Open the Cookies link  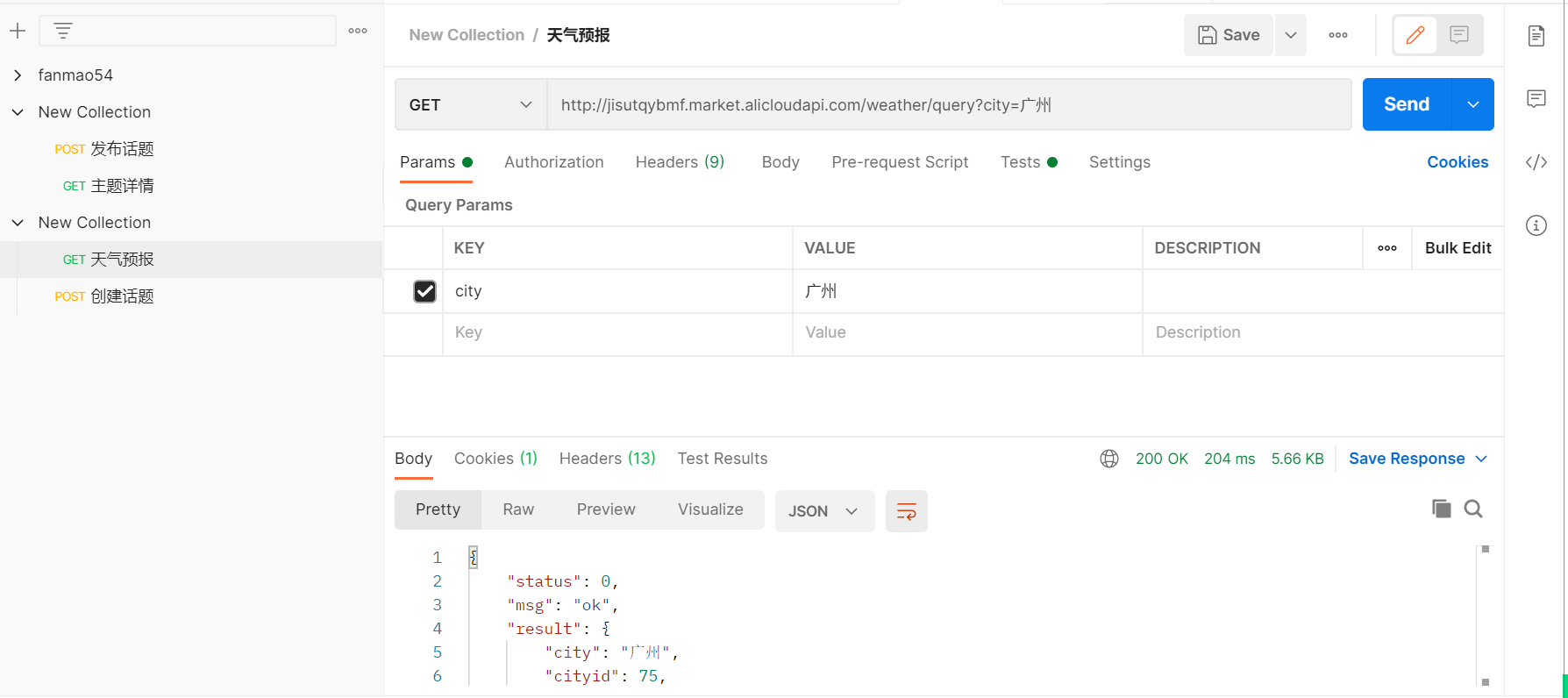coord(1458,162)
